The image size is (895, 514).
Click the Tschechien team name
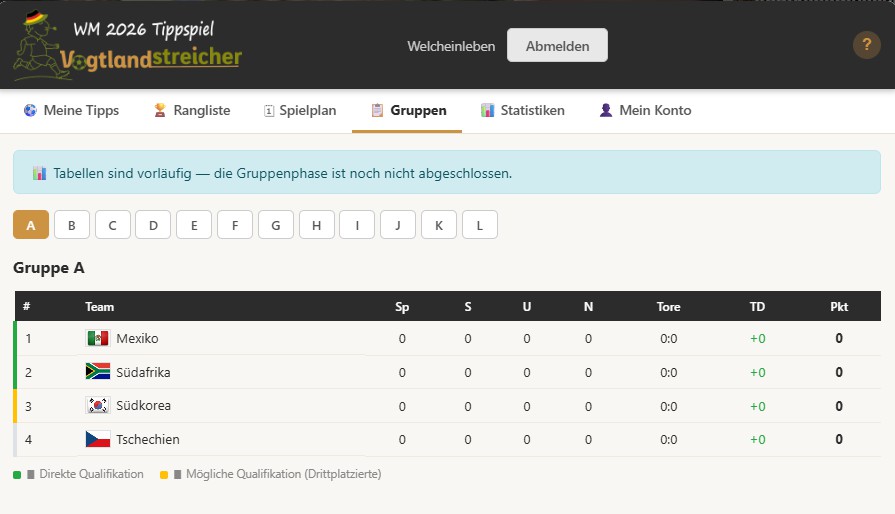point(148,439)
